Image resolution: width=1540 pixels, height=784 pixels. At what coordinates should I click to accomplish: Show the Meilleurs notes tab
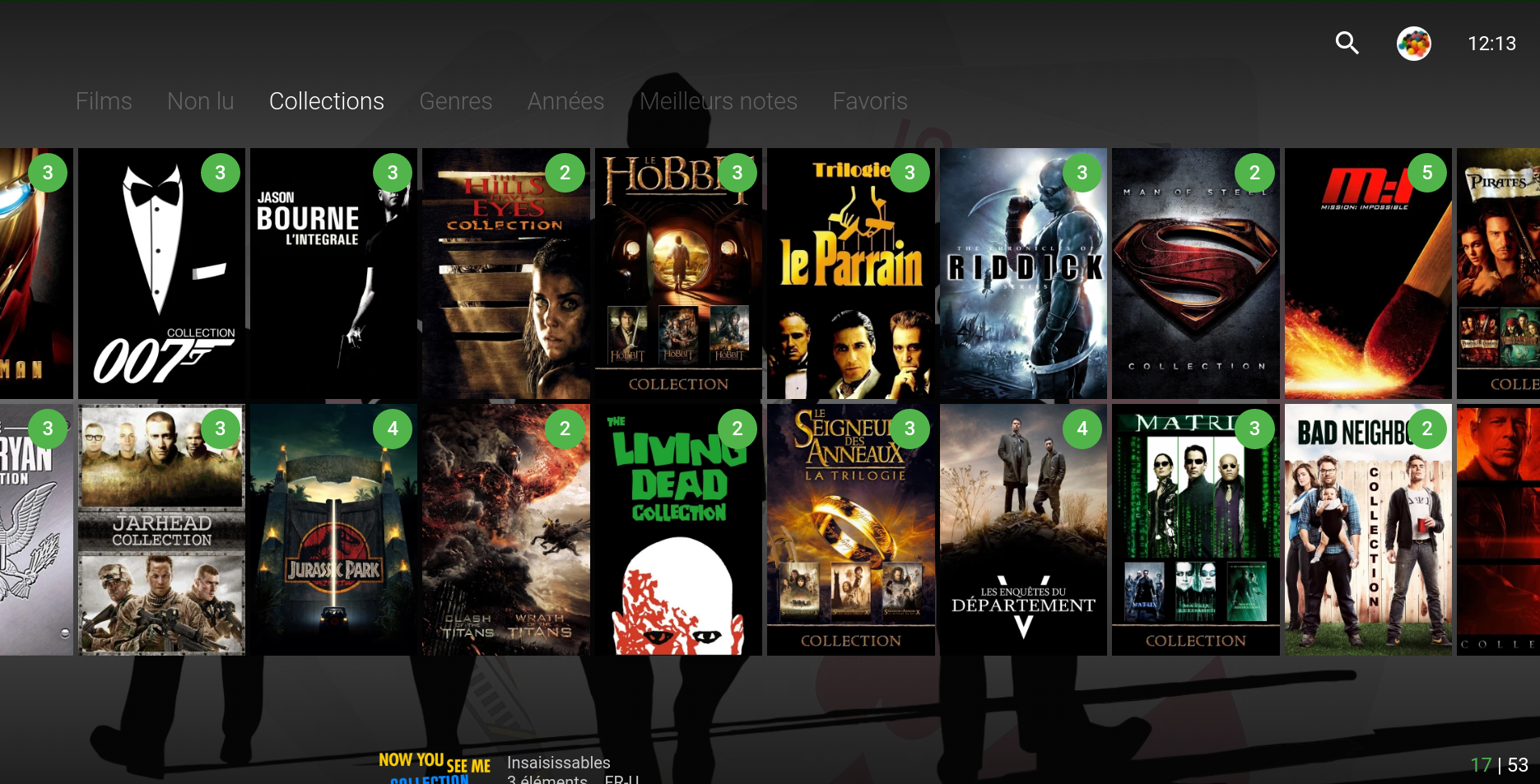[719, 101]
